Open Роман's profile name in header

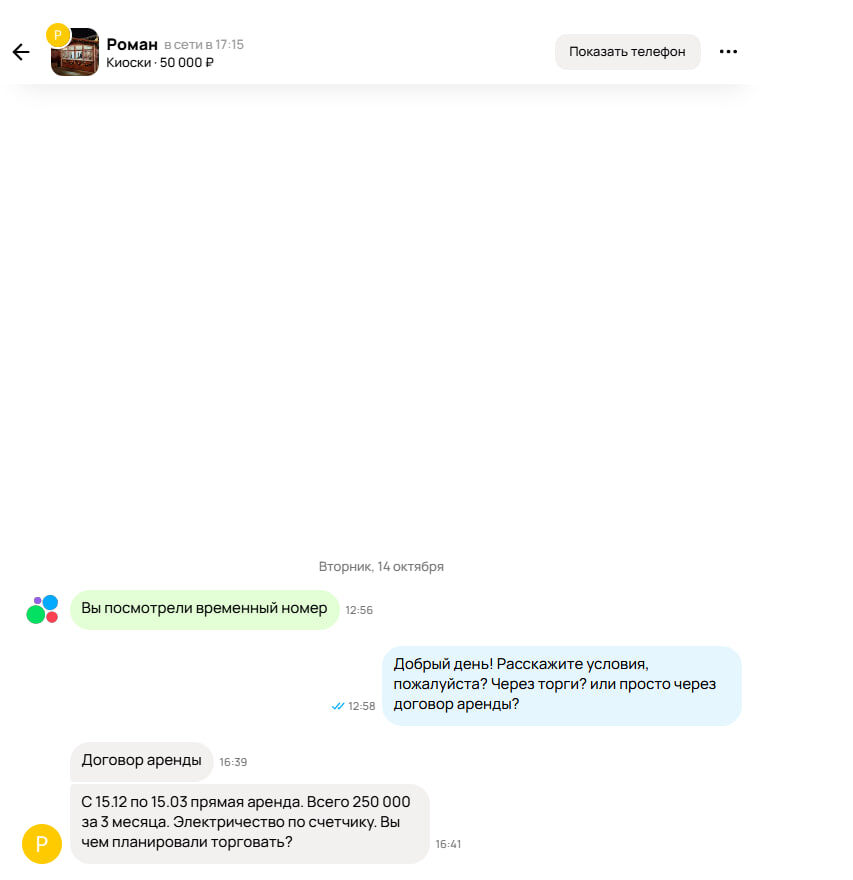[x=132, y=44]
